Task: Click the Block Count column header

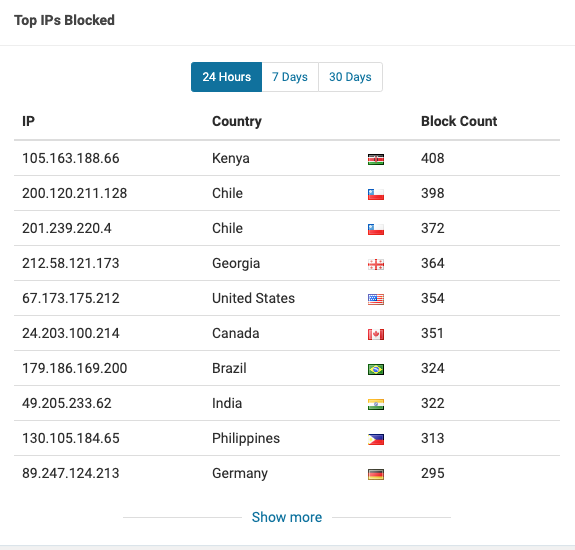Action: (459, 121)
